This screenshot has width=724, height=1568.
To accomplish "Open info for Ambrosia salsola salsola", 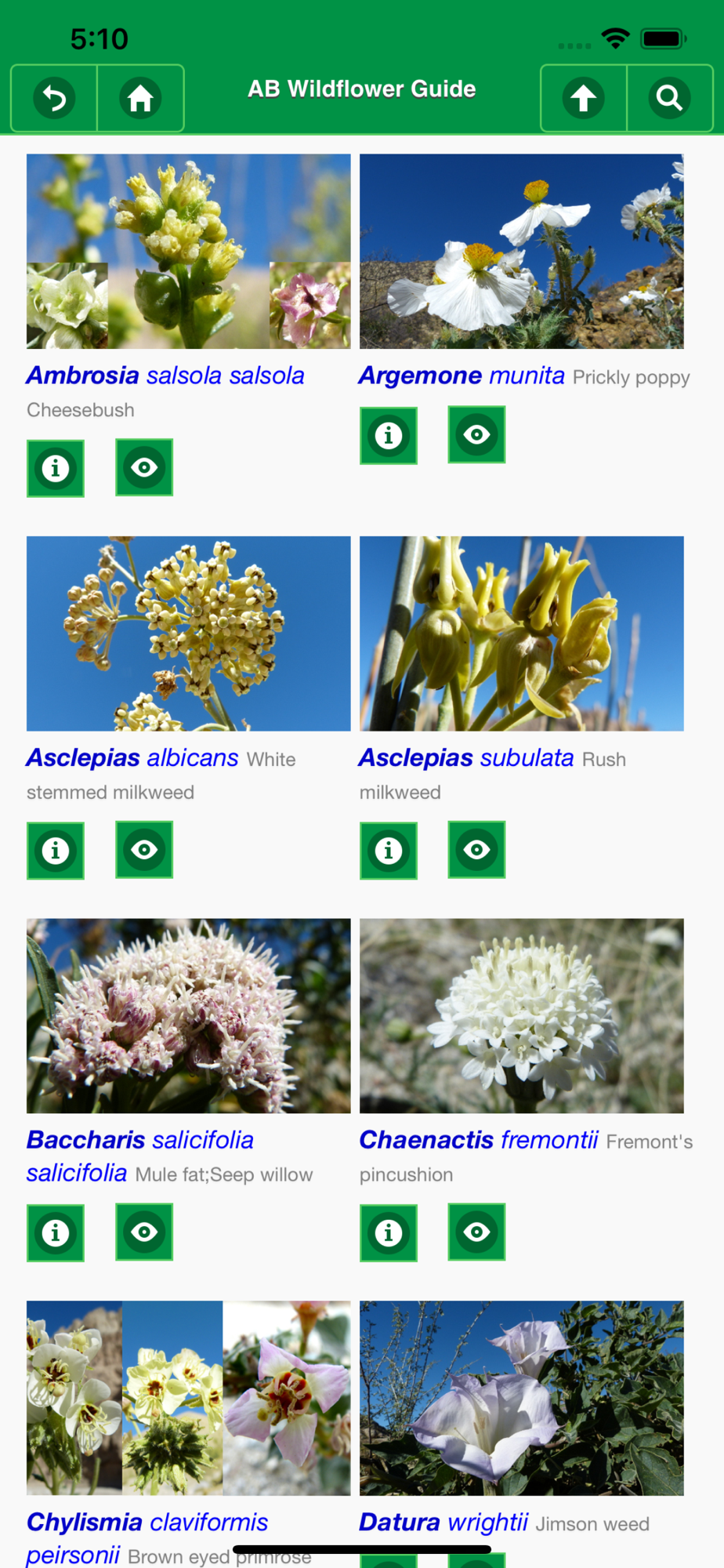I will (x=56, y=468).
